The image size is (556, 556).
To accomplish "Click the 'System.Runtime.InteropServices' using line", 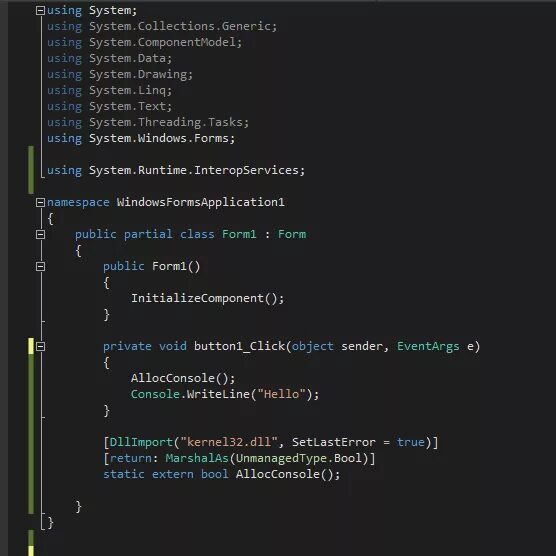I will pos(176,171).
